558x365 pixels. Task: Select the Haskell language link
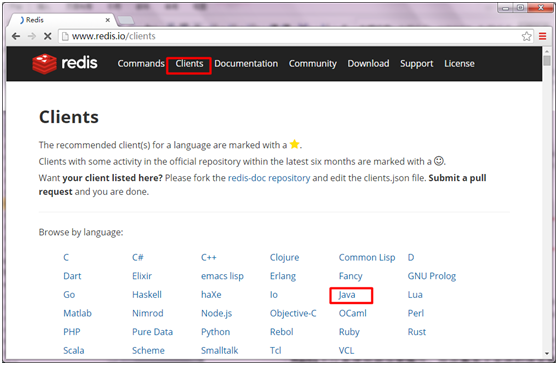147,295
